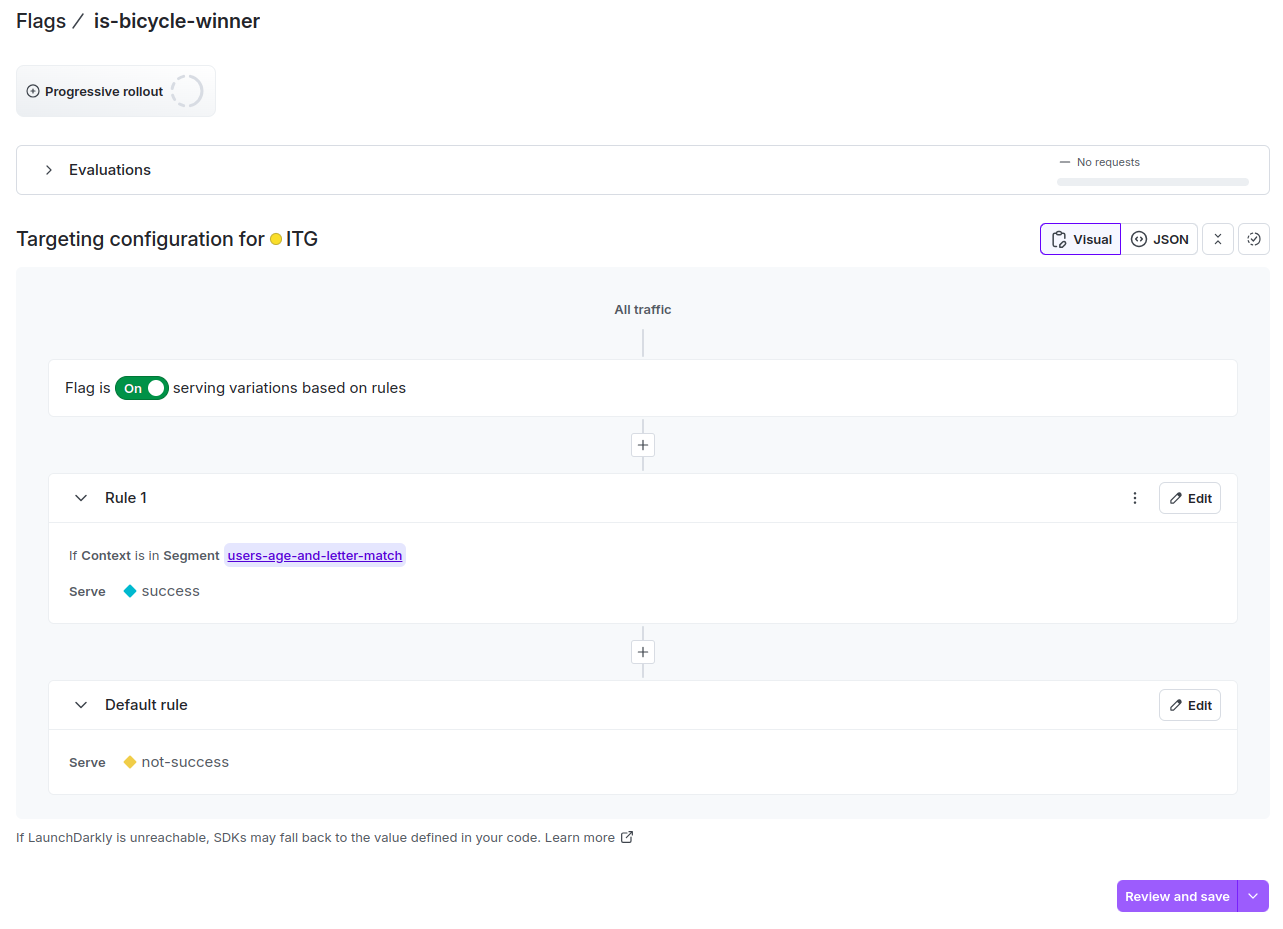
Task: Collapse Rule 1 with its chevron
Action: (x=81, y=498)
